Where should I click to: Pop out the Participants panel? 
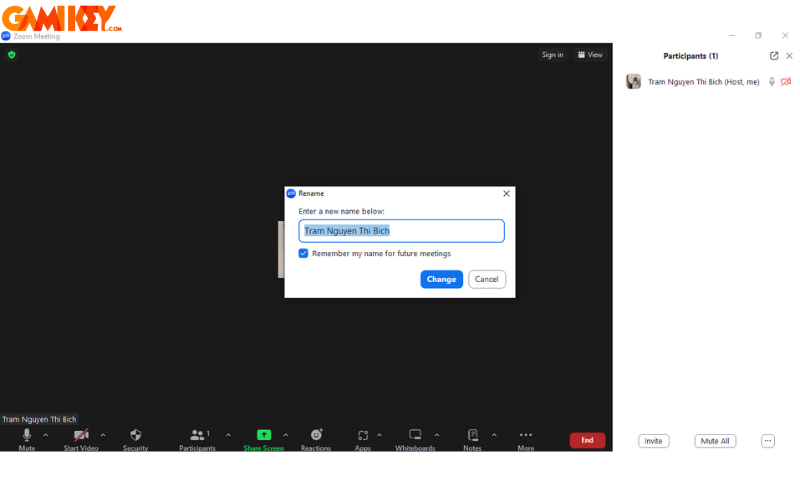(774, 56)
